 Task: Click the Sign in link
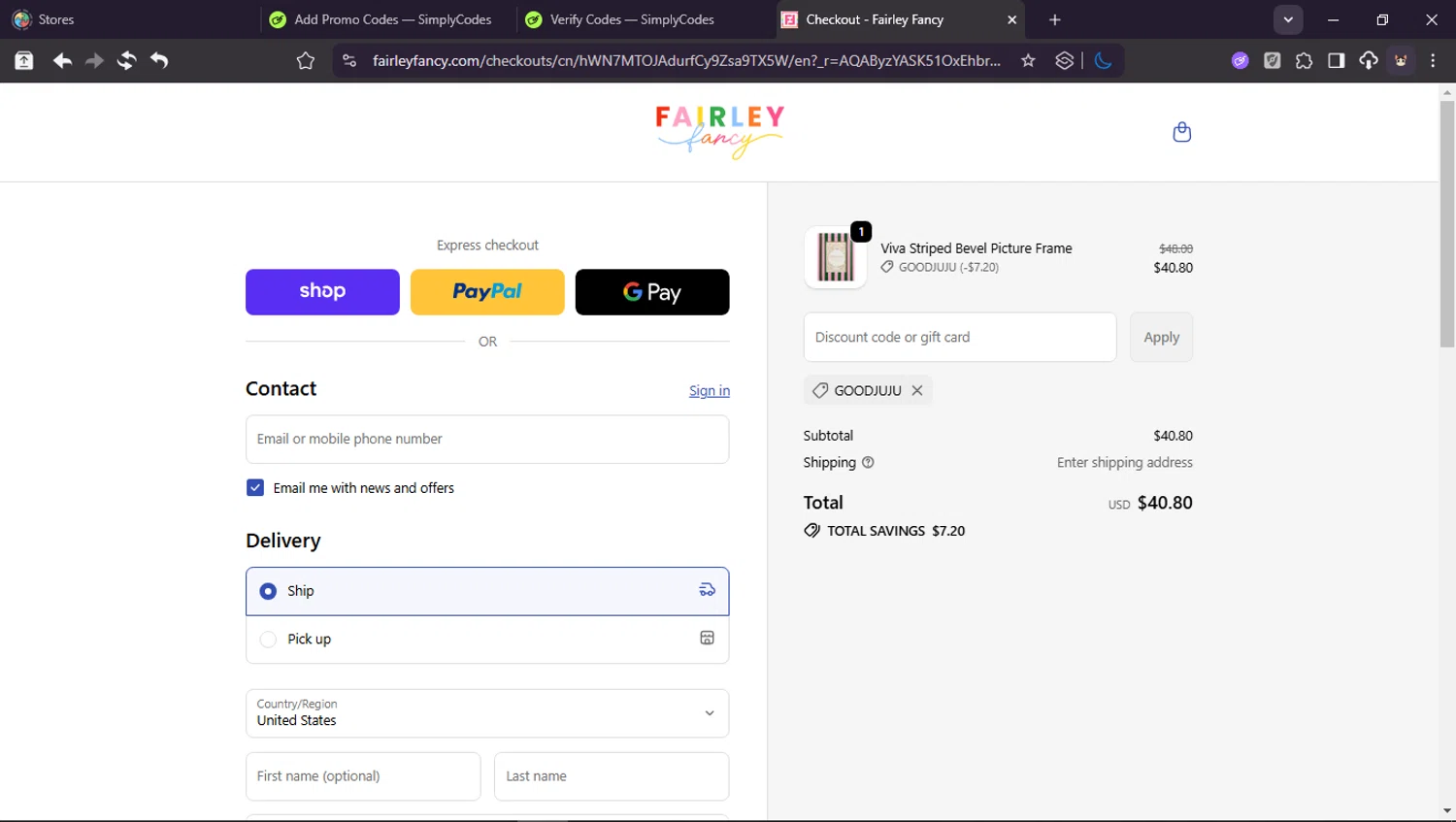[x=710, y=390]
